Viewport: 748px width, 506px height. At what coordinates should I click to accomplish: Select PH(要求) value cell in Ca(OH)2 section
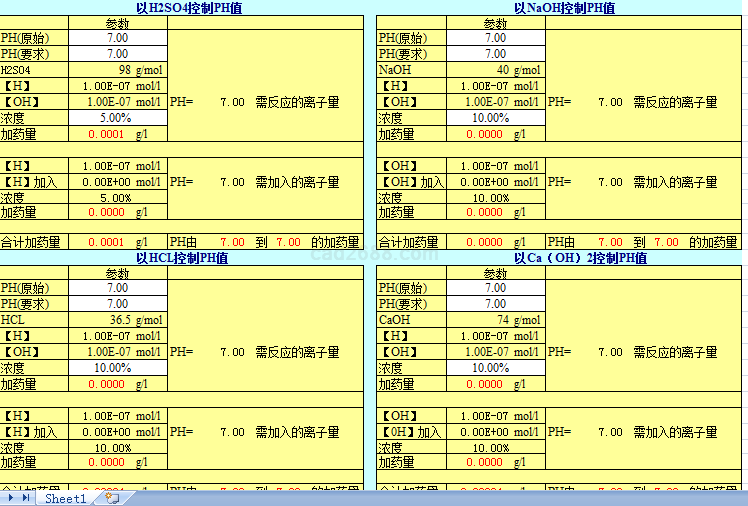click(495, 304)
